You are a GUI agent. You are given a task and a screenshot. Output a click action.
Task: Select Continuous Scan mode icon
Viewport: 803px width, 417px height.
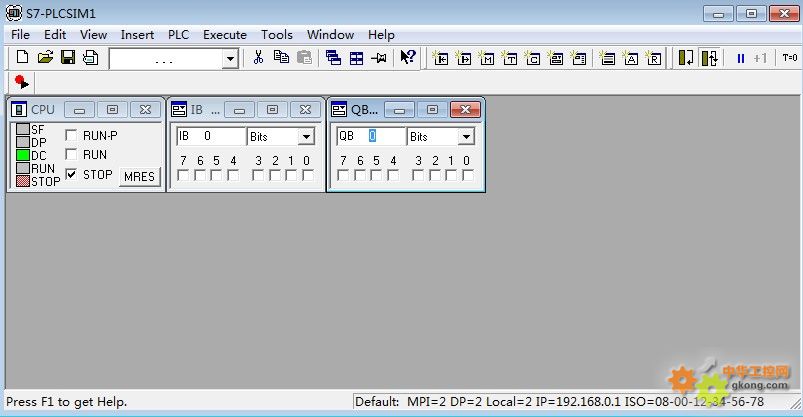[x=710, y=58]
